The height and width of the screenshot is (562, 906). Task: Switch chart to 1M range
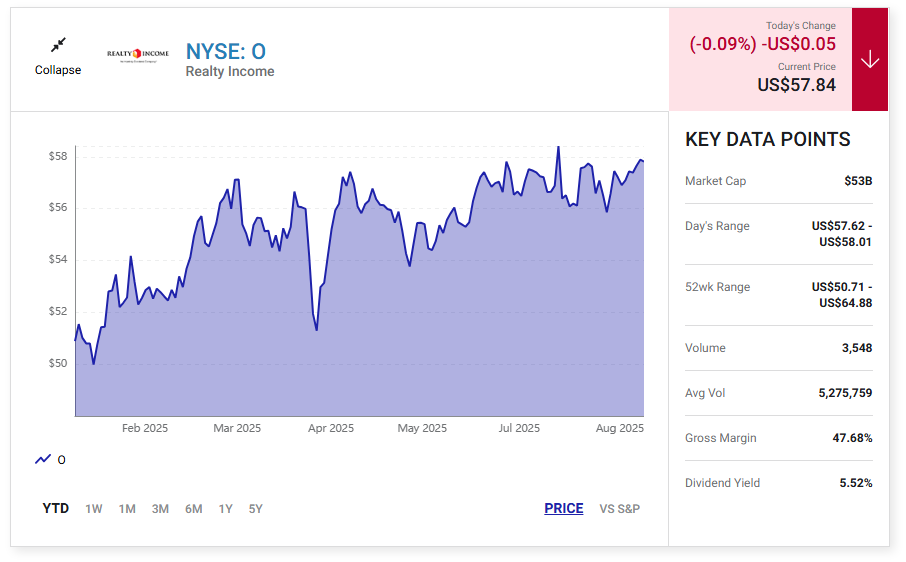pos(127,509)
